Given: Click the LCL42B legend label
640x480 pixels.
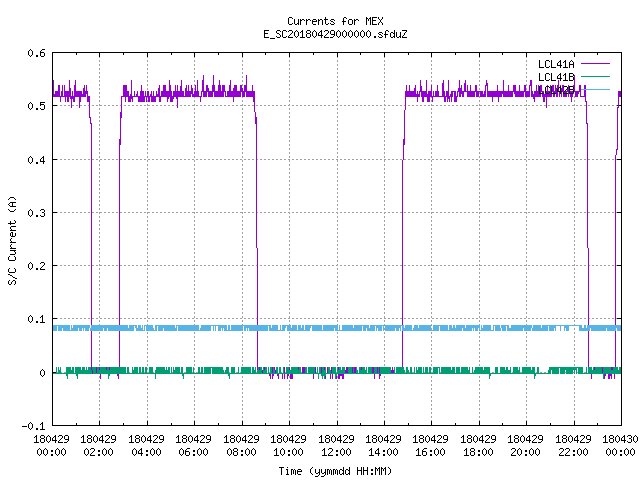Looking at the screenshot, I should point(556,90).
